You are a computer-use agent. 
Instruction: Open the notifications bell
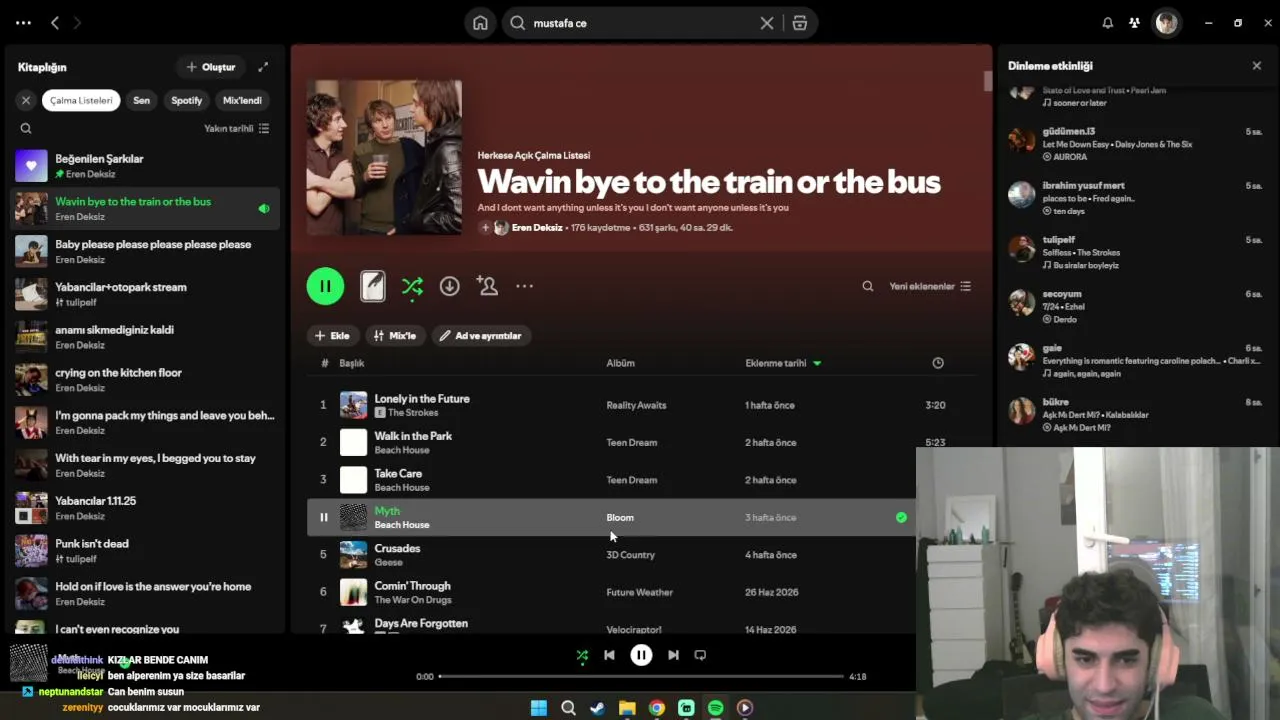[x=1108, y=23]
